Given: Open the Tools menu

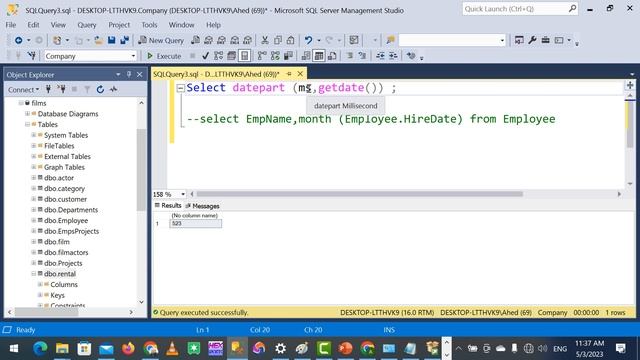Looking at the screenshot, I should (149, 25).
